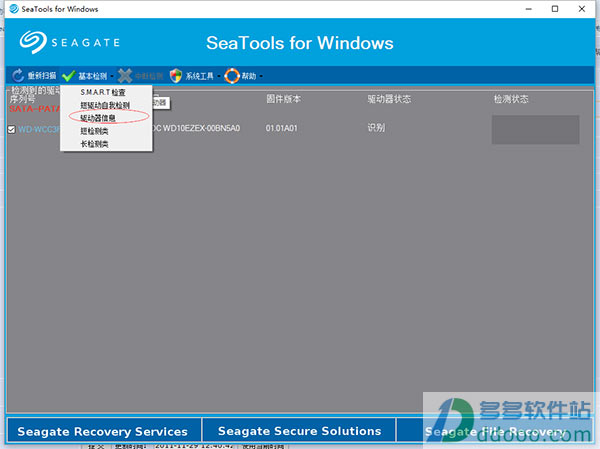Image resolution: width=600 pixels, height=449 pixels.
Task: Select 短驱动自我检测 menu entry
Action: 105,105
